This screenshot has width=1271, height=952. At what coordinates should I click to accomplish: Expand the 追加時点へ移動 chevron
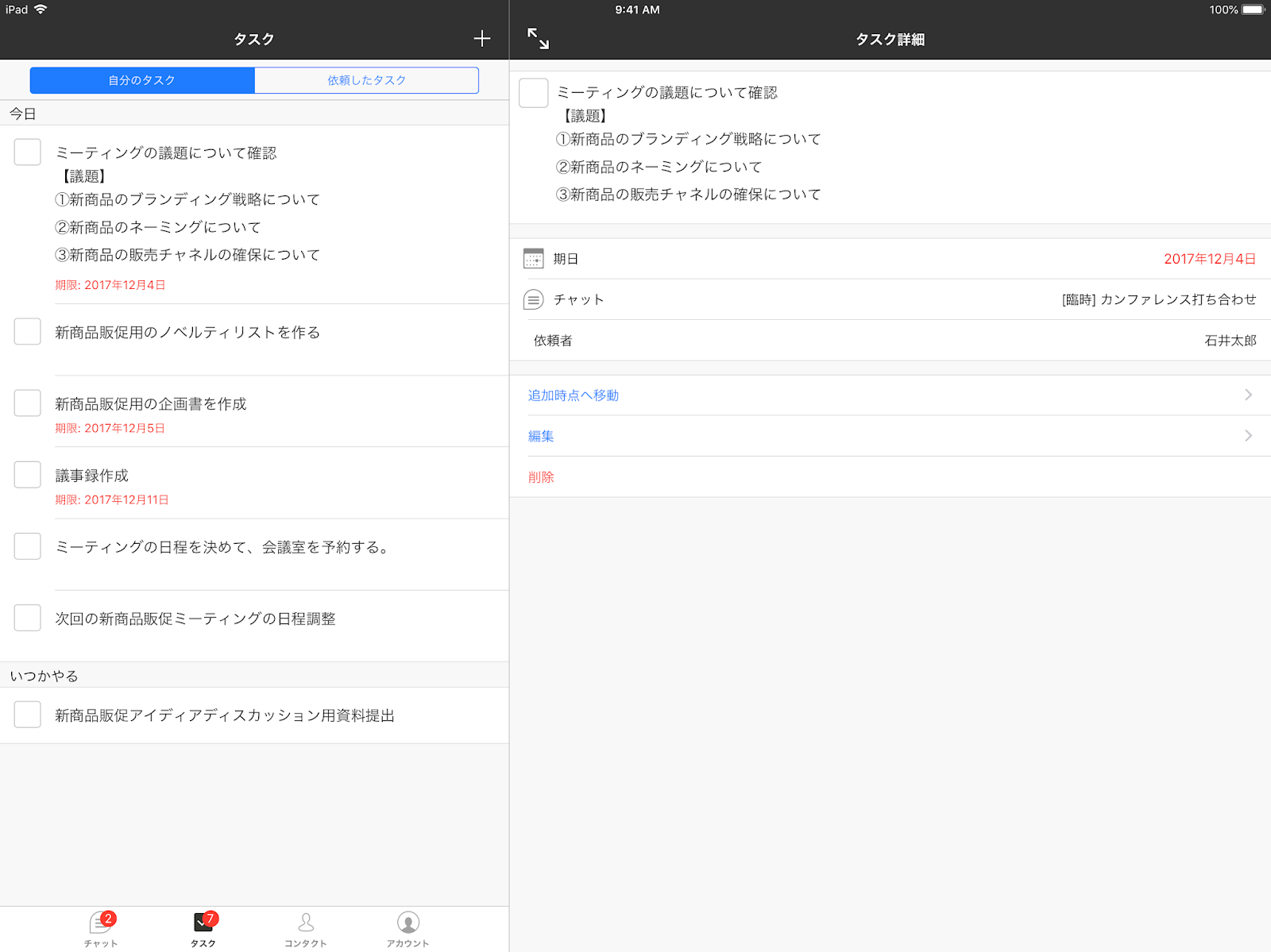1249,395
